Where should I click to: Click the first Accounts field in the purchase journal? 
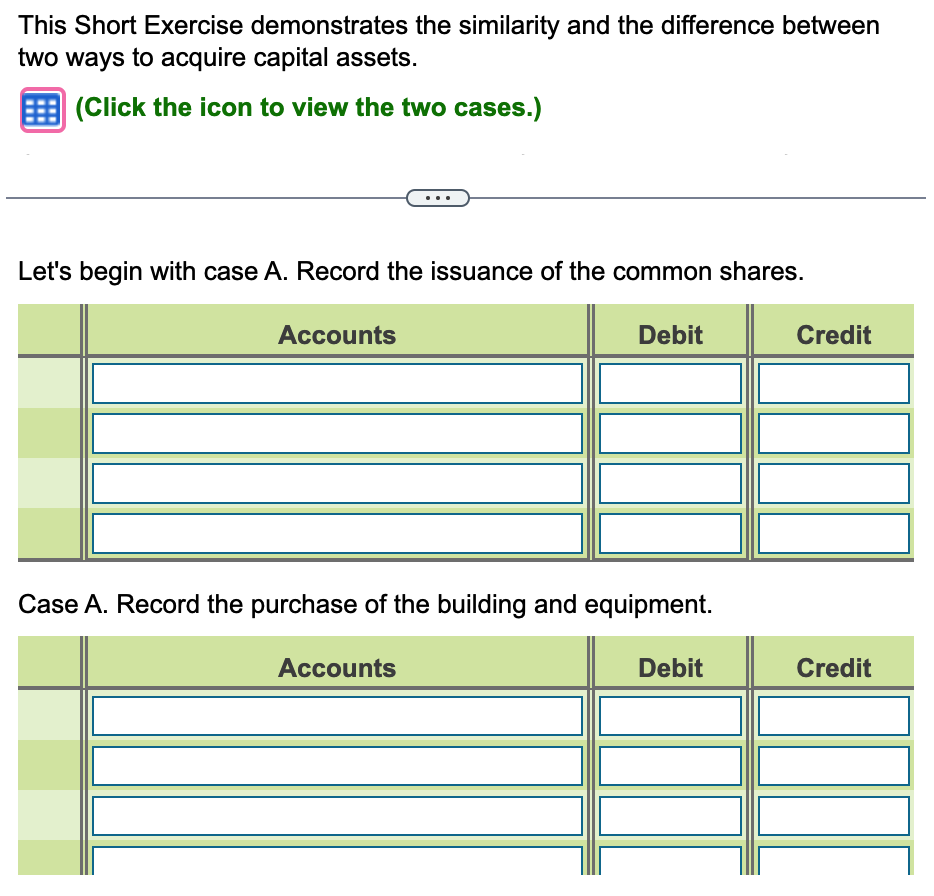pos(336,715)
